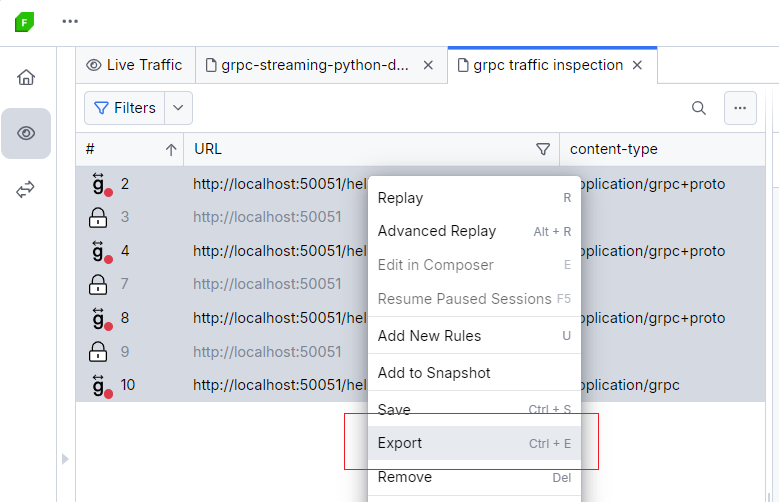Choose Save in the context menu
The height and width of the screenshot is (502, 779).
click(x=474, y=410)
